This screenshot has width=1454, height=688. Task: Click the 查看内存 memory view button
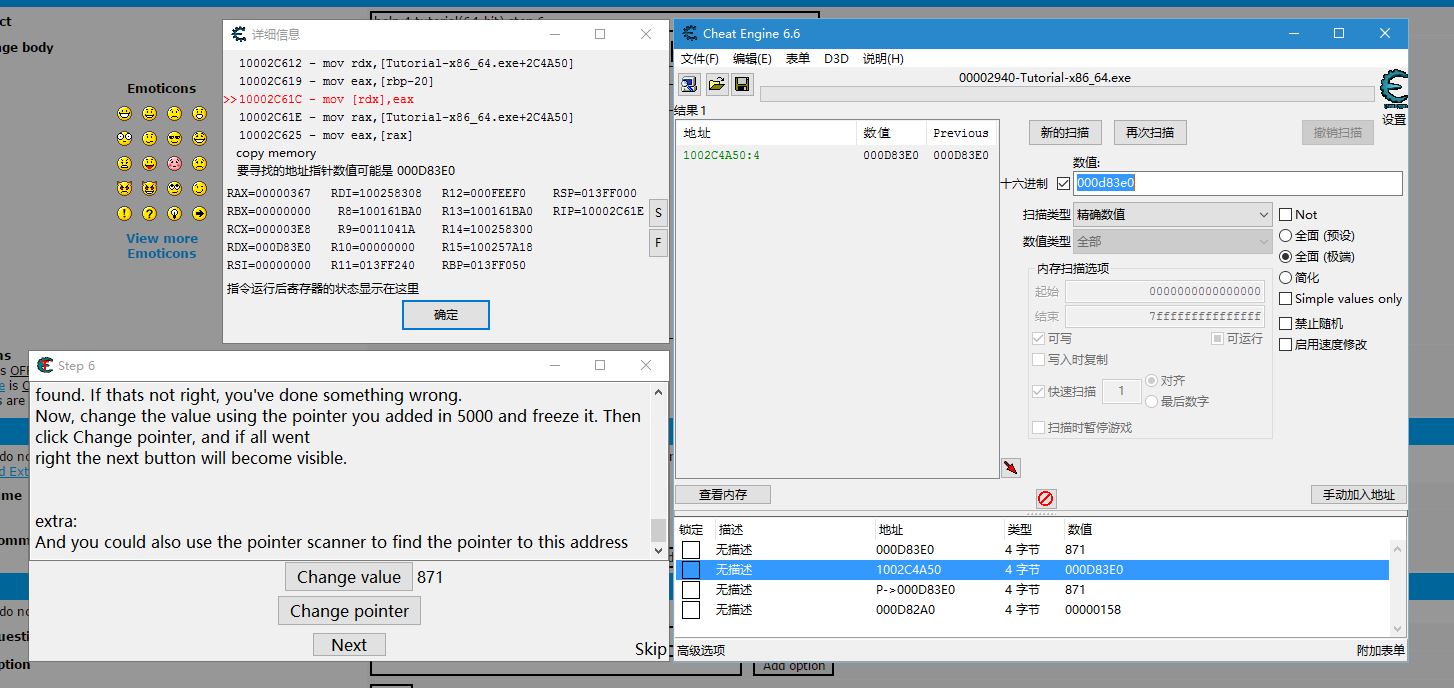[x=723, y=494]
